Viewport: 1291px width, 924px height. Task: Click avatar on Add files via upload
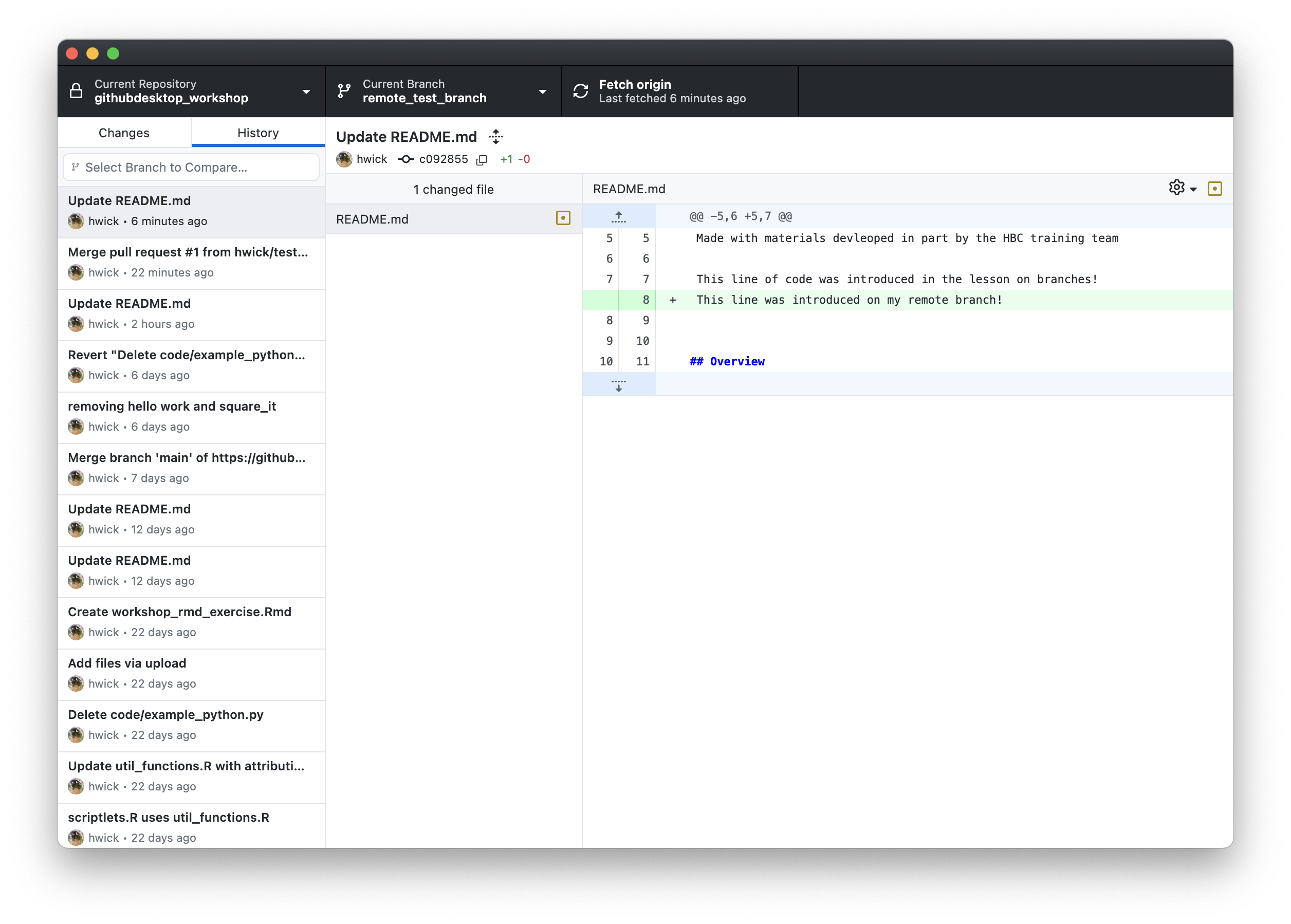point(76,683)
